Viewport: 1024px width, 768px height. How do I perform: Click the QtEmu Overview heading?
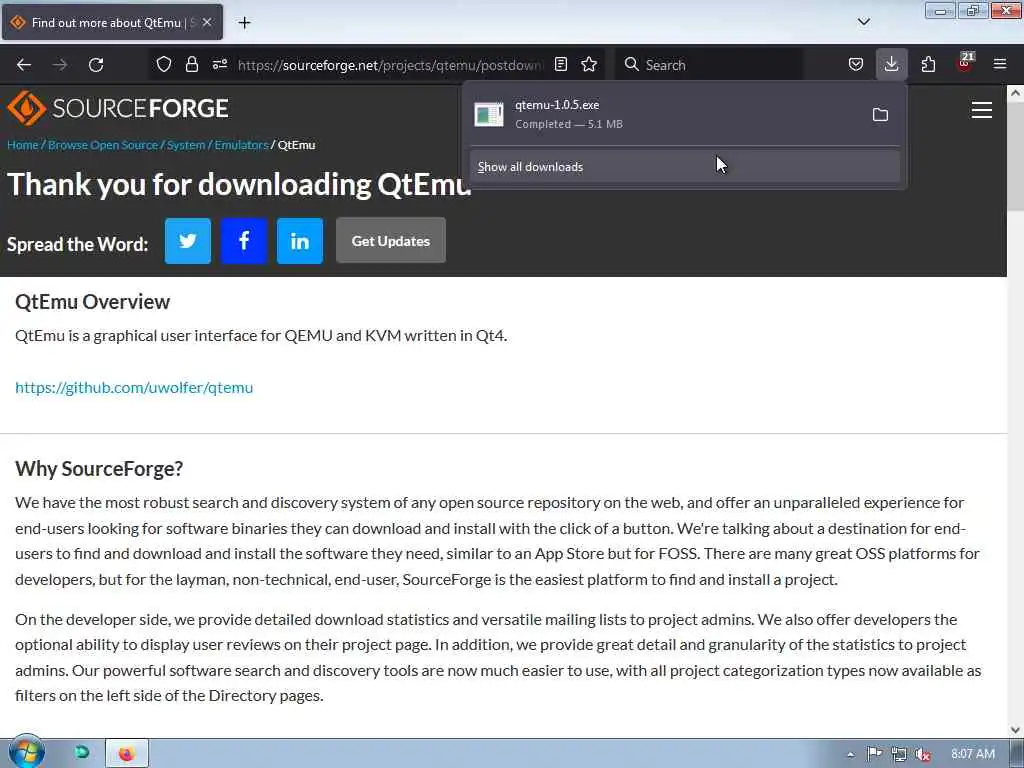click(x=92, y=302)
